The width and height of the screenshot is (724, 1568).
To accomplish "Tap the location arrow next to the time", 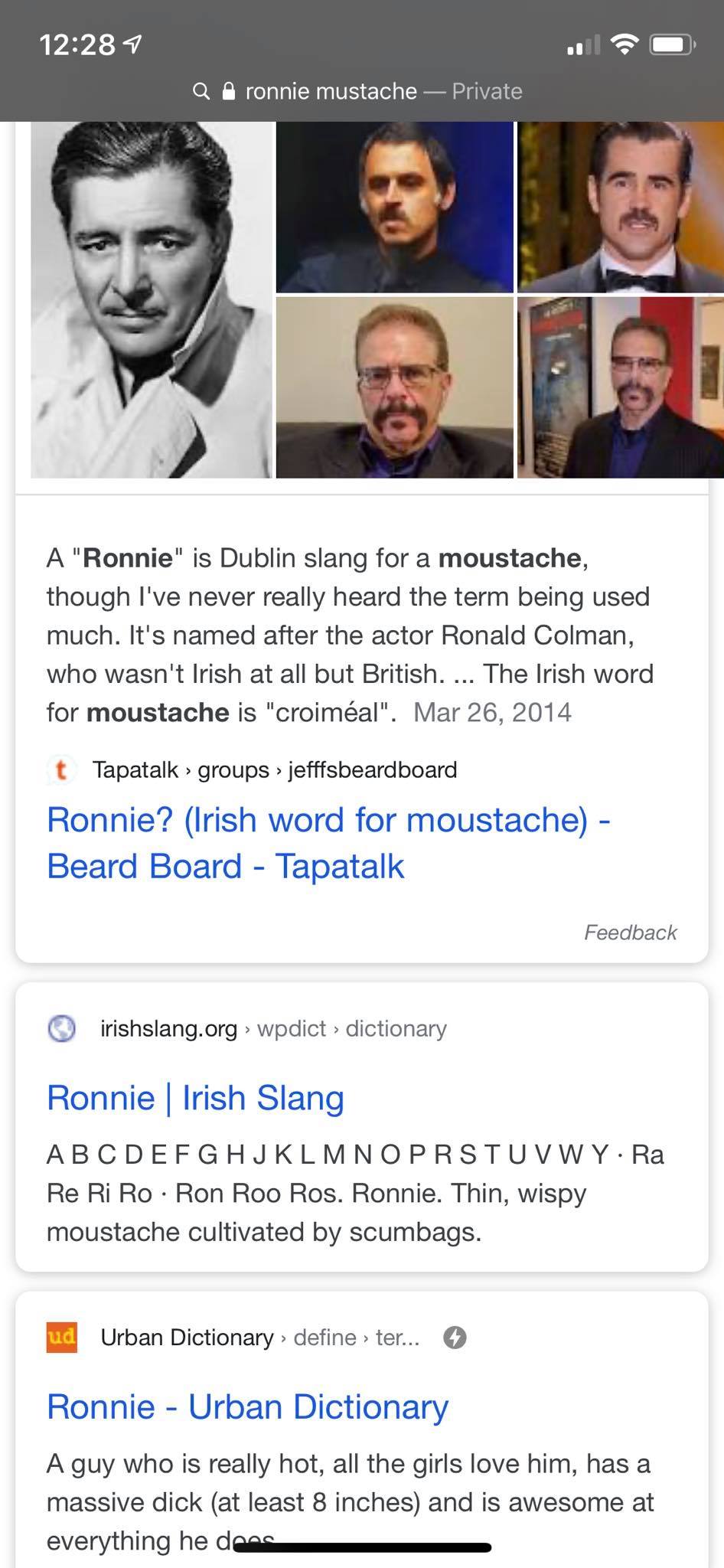I will [x=132, y=46].
